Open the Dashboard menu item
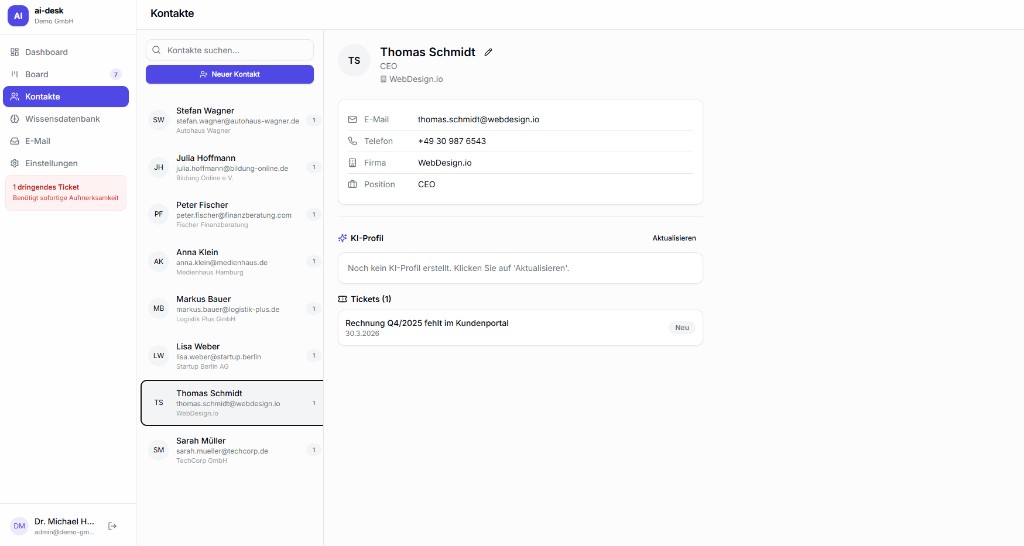Image resolution: width=1024 pixels, height=546 pixels. 46,52
